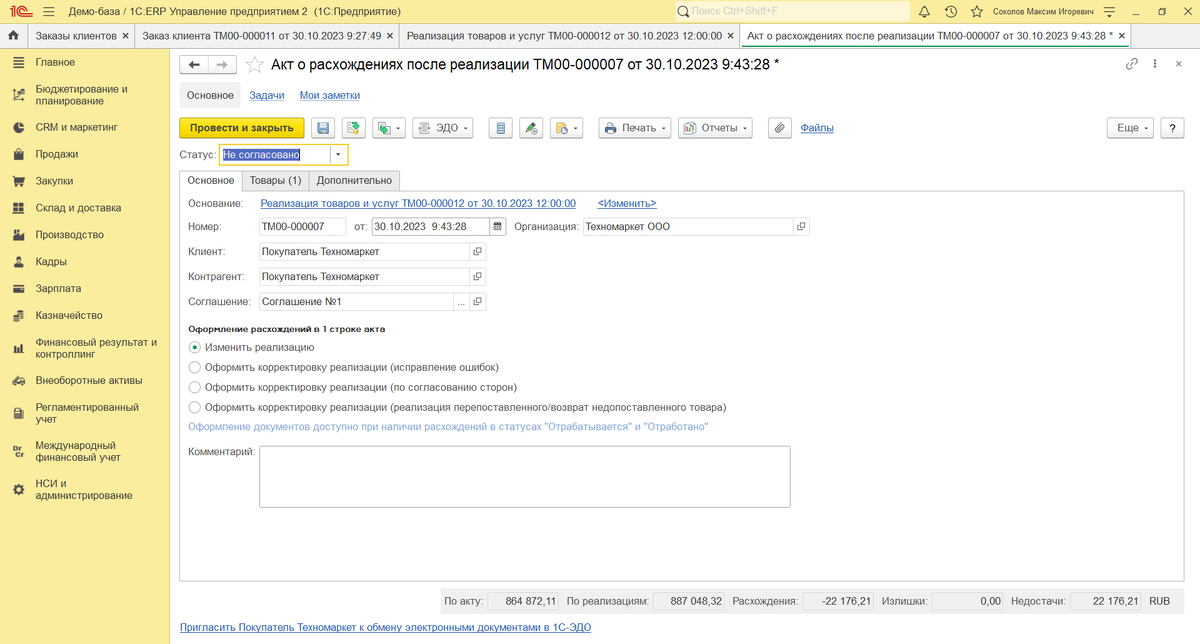Post the document icon button
The image size is (1200, 644).
click(x=353, y=128)
